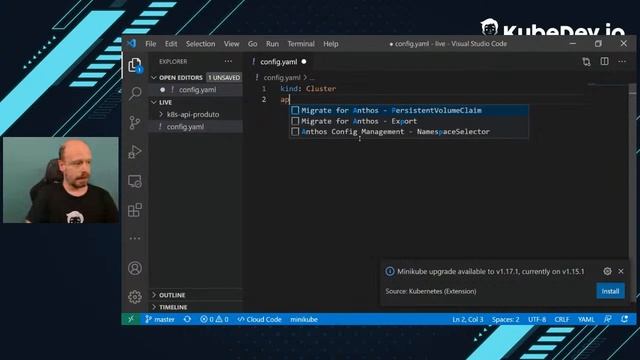Choose Migrate for Anthos - PersistentVolumeClaim suggestion
Viewport: 640px width, 360px height.
pyautogui.click(x=409, y=110)
